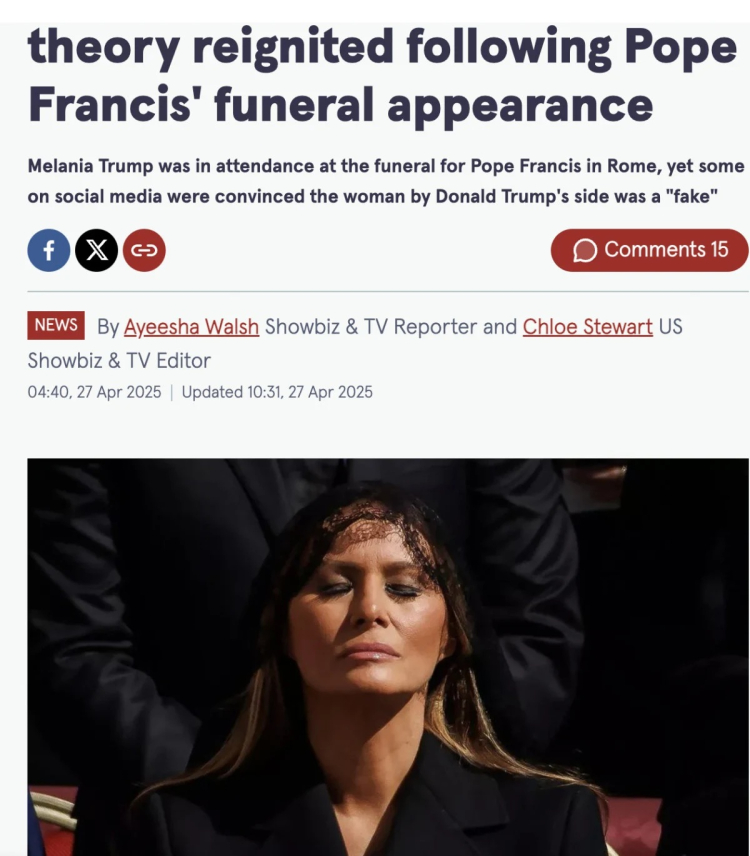Click the Updated 10:31 timestamp

tap(277, 392)
